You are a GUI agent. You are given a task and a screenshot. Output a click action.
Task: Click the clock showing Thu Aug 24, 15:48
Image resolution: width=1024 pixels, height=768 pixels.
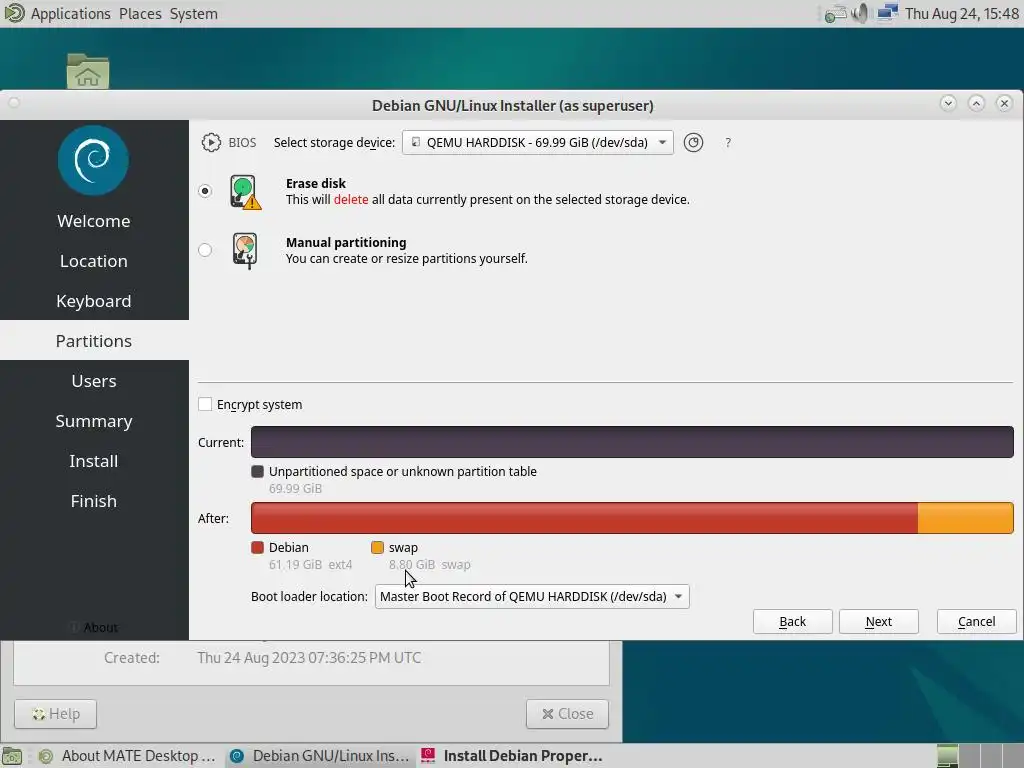961,13
